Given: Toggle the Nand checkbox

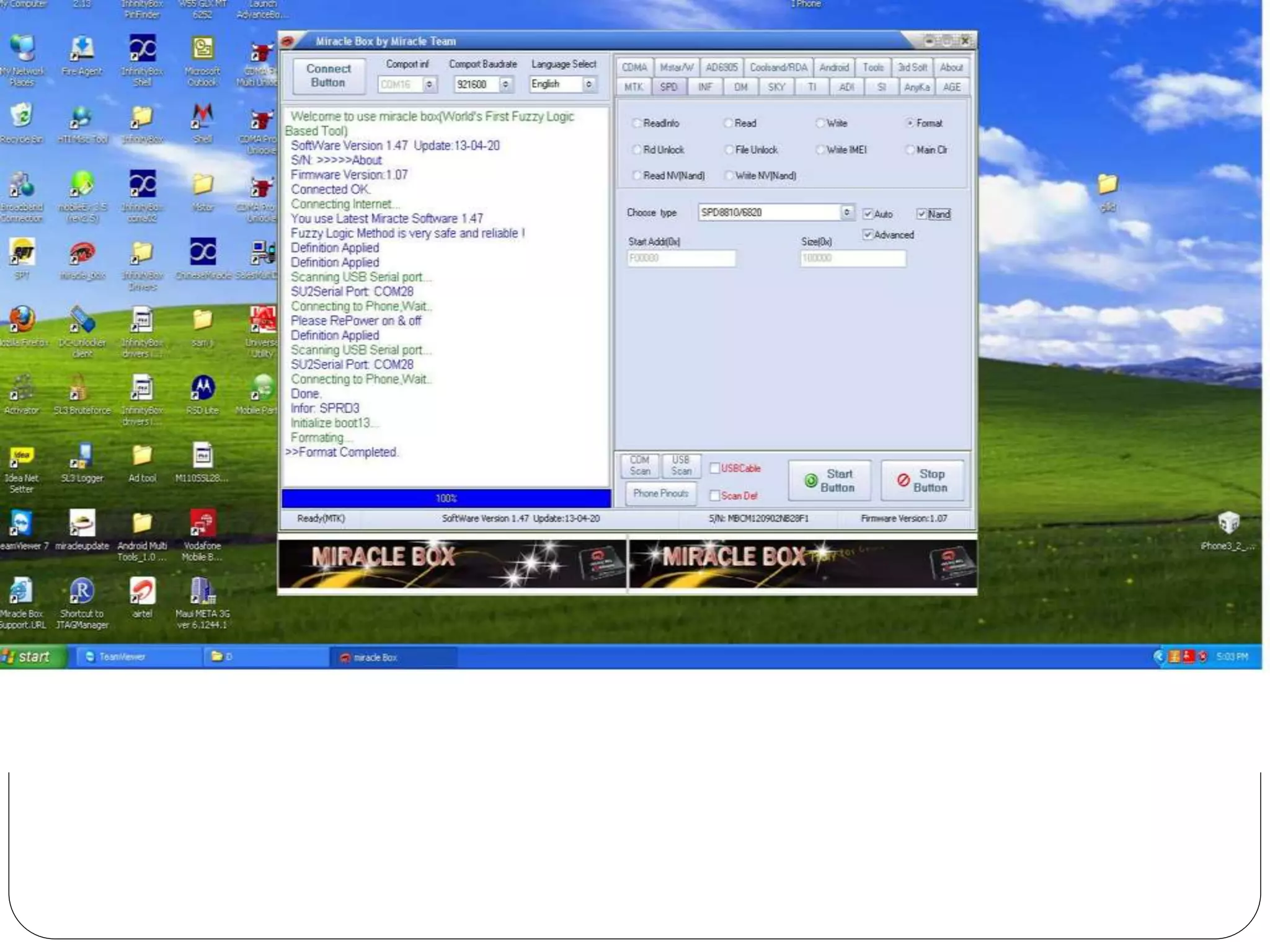Looking at the screenshot, I should click(921, 214).
